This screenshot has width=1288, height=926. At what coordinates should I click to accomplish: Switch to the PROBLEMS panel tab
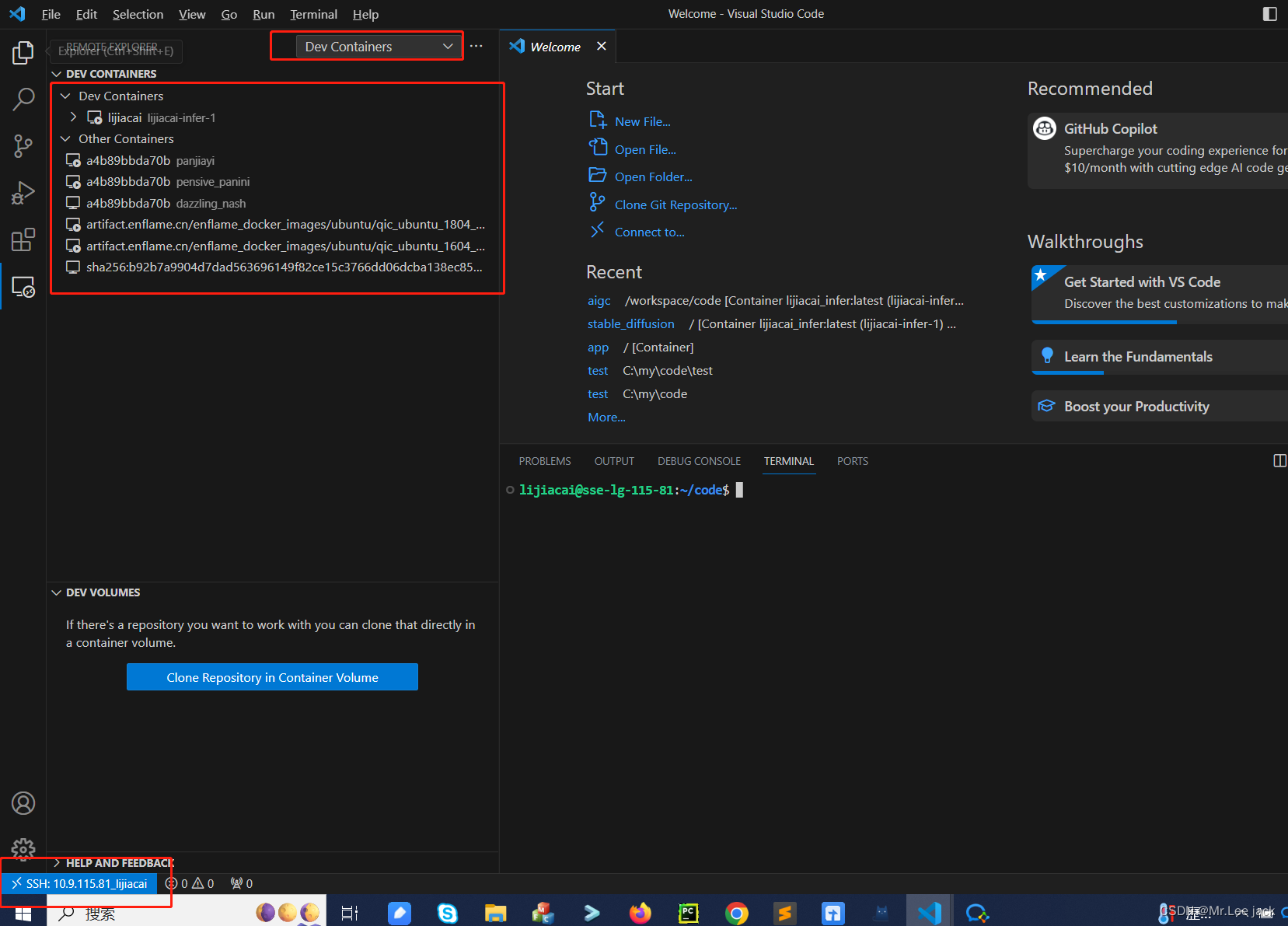(x=545, y=461)
